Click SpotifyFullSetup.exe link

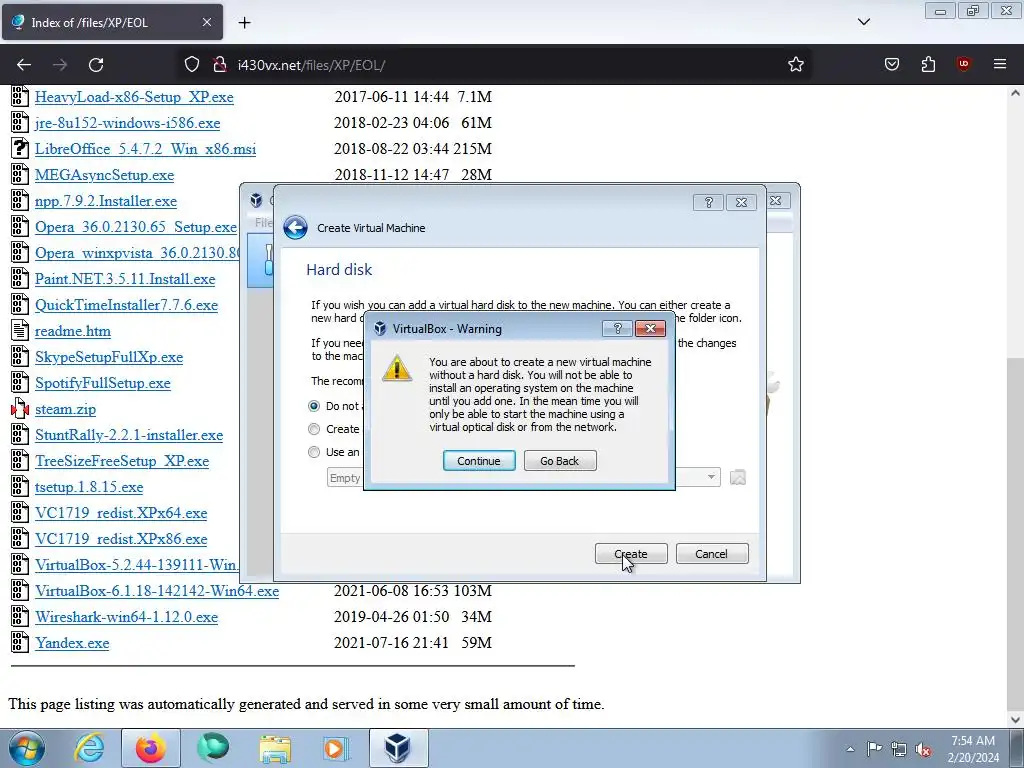click(103, 383)
